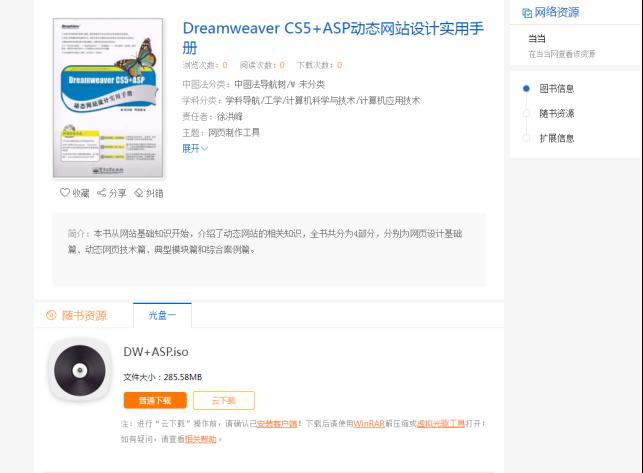The image size is (643, 473).
Task: Click the author name 徐洪峰
Action: click(229, 116)
